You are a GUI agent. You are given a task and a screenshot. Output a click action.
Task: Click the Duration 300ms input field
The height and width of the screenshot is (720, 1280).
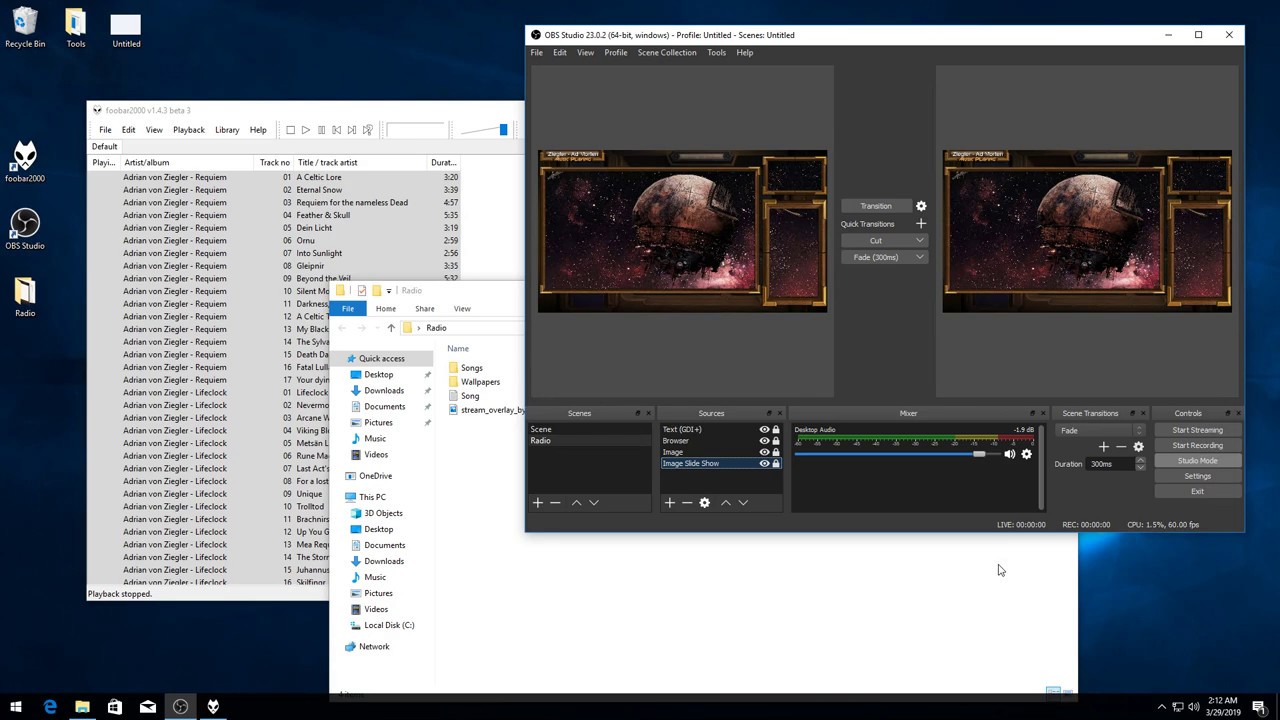tap(1109, 464)
